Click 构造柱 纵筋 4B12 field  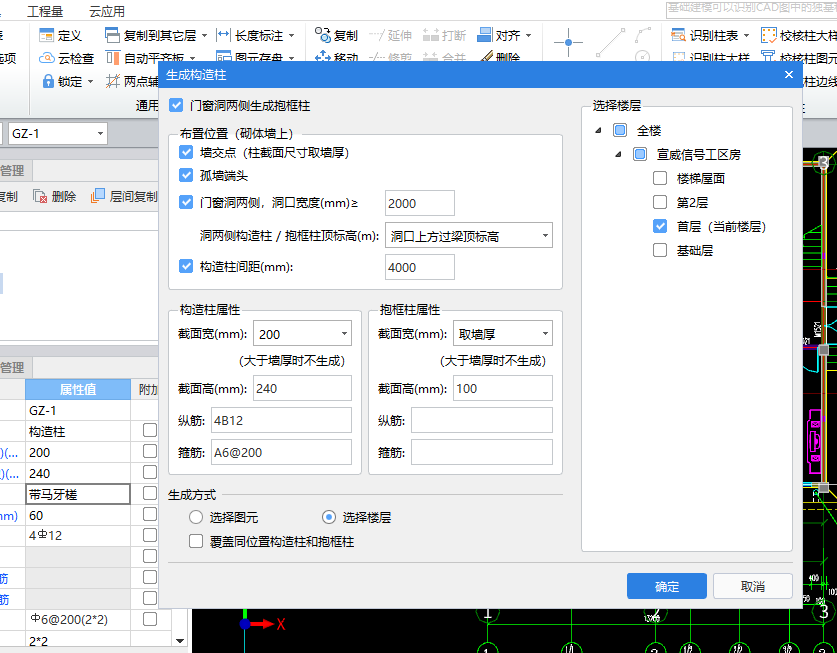pos(281,420)
